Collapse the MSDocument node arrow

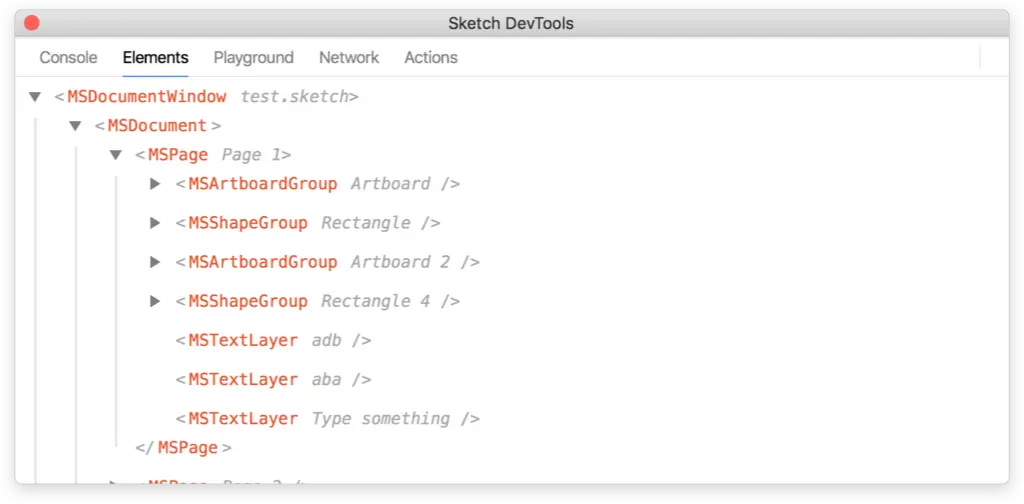pos(75,125)
